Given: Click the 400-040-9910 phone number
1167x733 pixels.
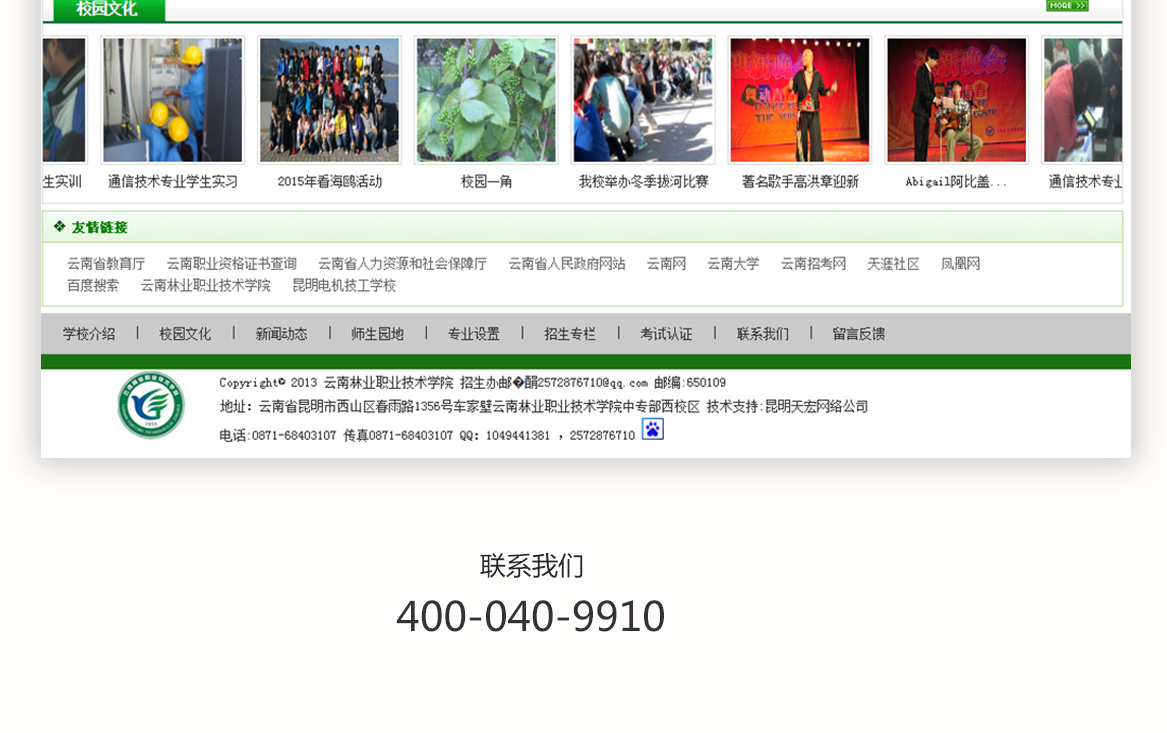Looking at the screenshot, I should click(x=530, y=616).
